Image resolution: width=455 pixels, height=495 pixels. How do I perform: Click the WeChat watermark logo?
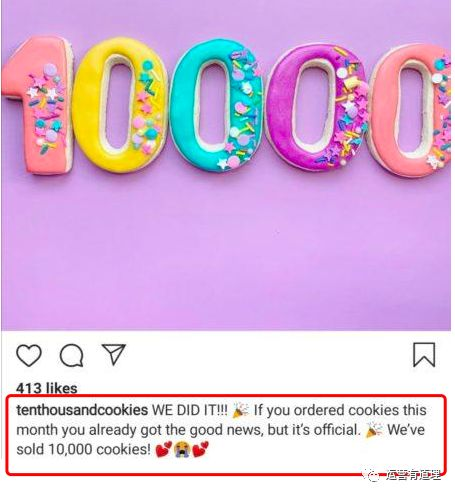tap(372, 475)
